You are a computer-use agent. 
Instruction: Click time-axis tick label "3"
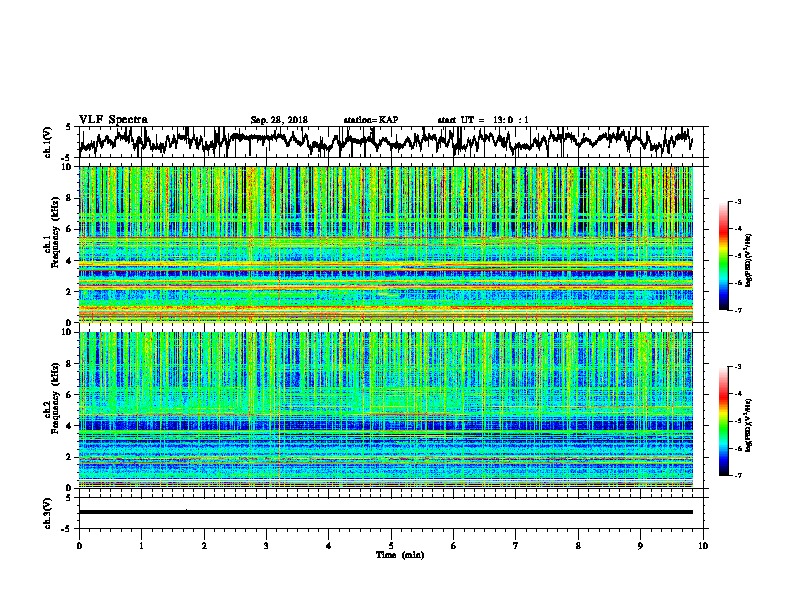266,545
